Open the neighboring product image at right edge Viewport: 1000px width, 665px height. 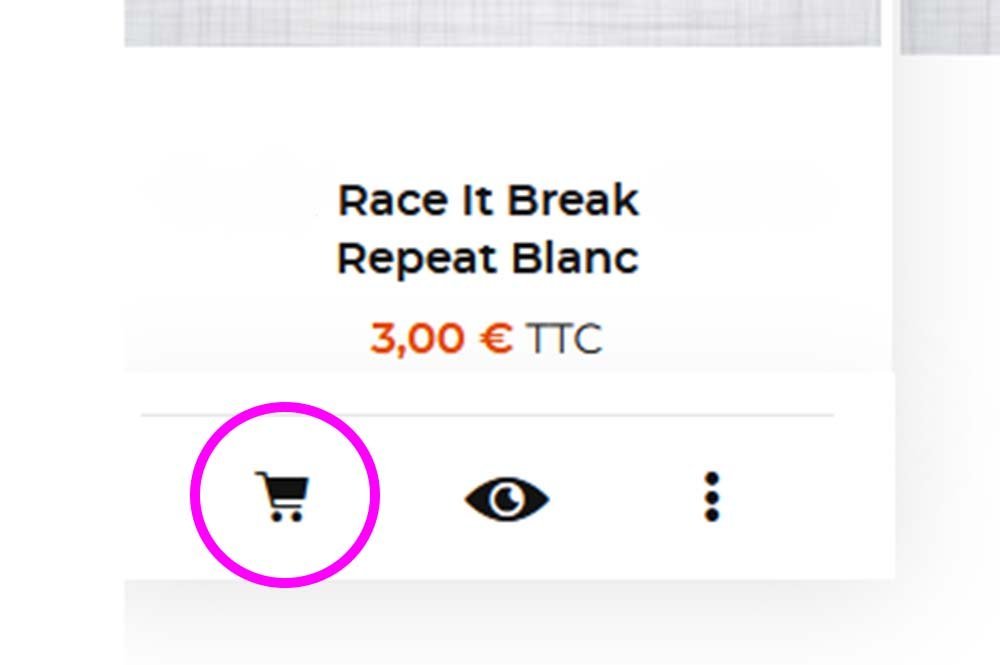click(950, 27)
